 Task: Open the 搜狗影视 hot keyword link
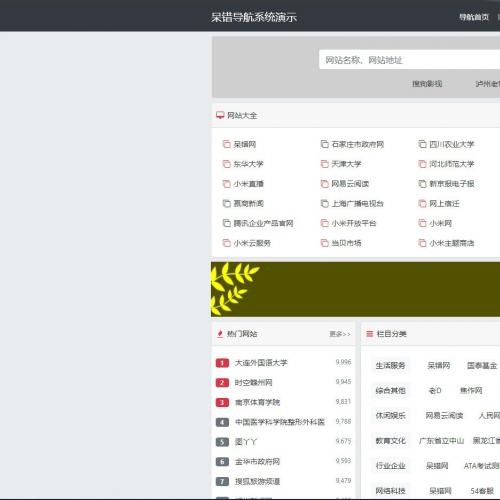tap(427, 84)
